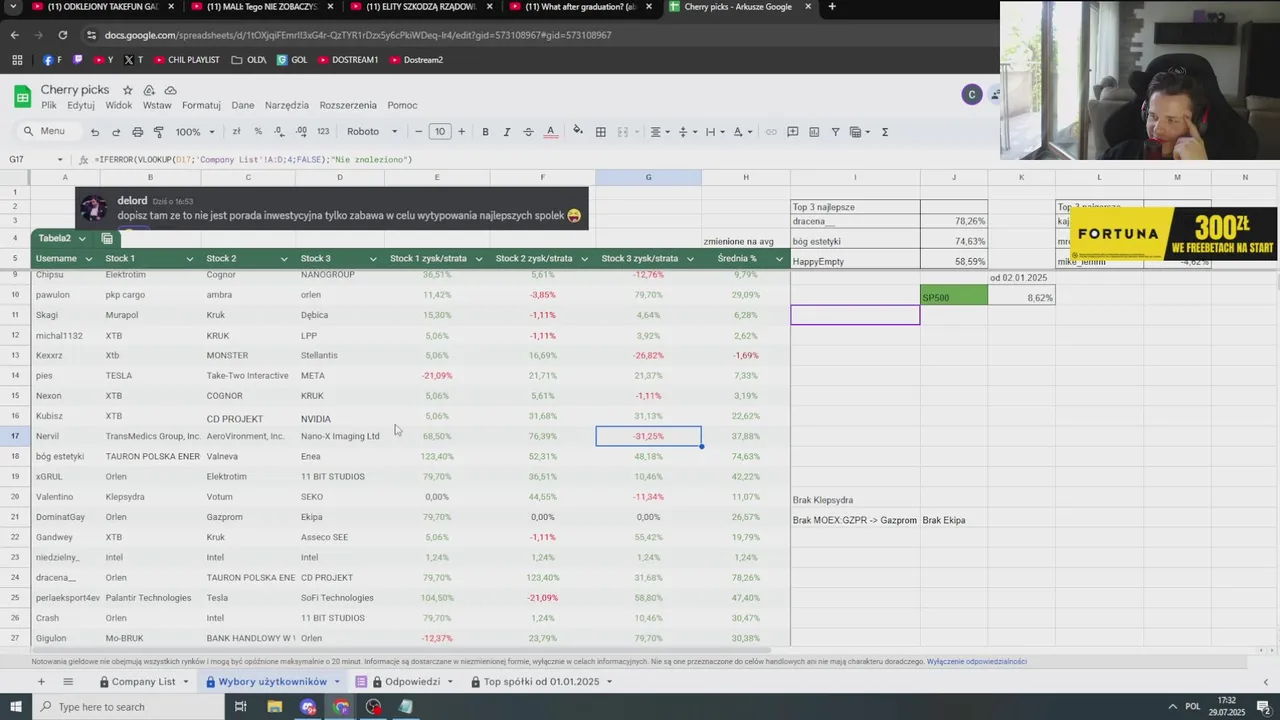Open the 'What after graduation' browser tab
Screen dimensions: 1280x720
tap(580, 7)
